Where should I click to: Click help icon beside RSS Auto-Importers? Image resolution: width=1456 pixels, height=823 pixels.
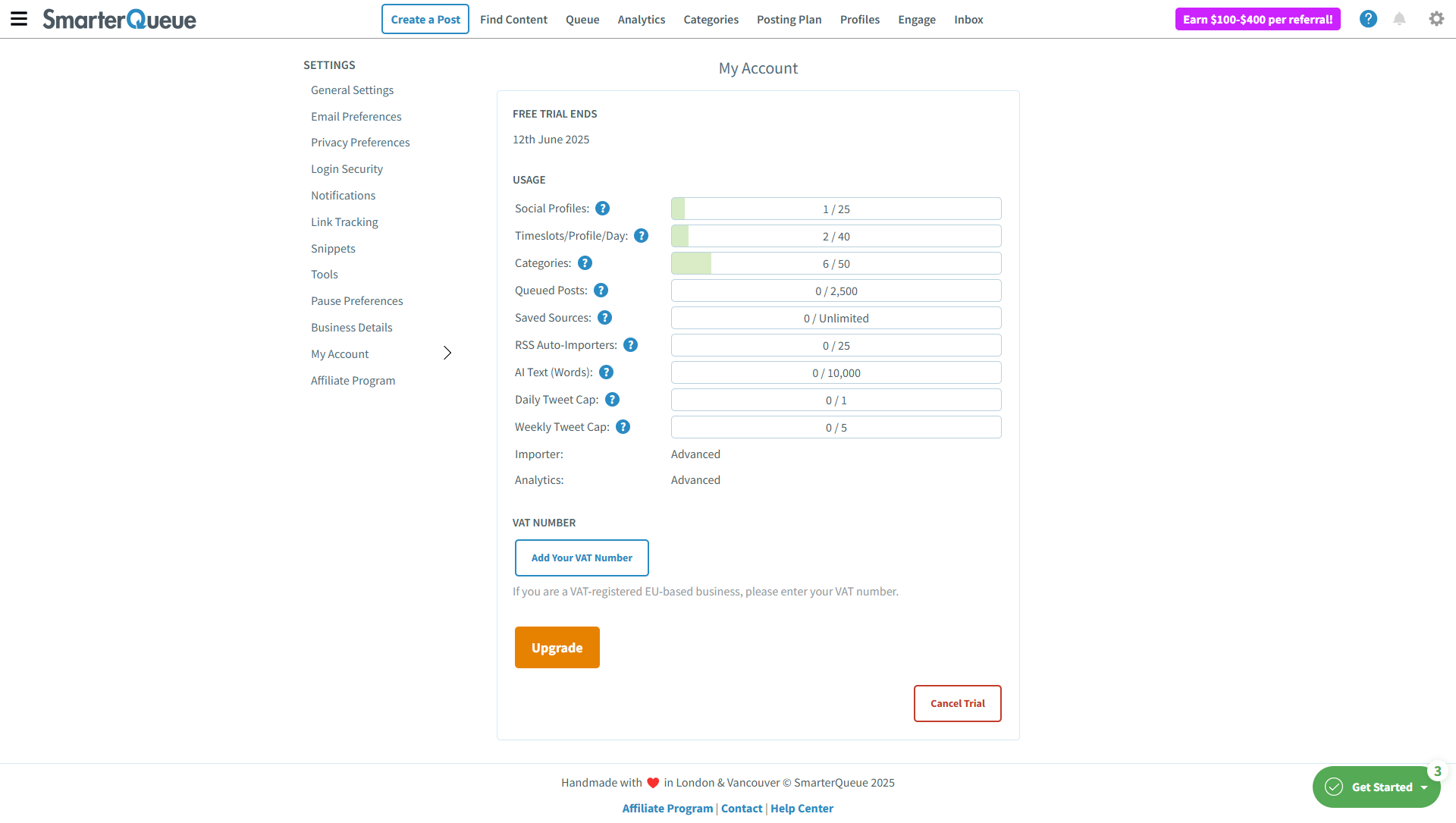point(630,345)
